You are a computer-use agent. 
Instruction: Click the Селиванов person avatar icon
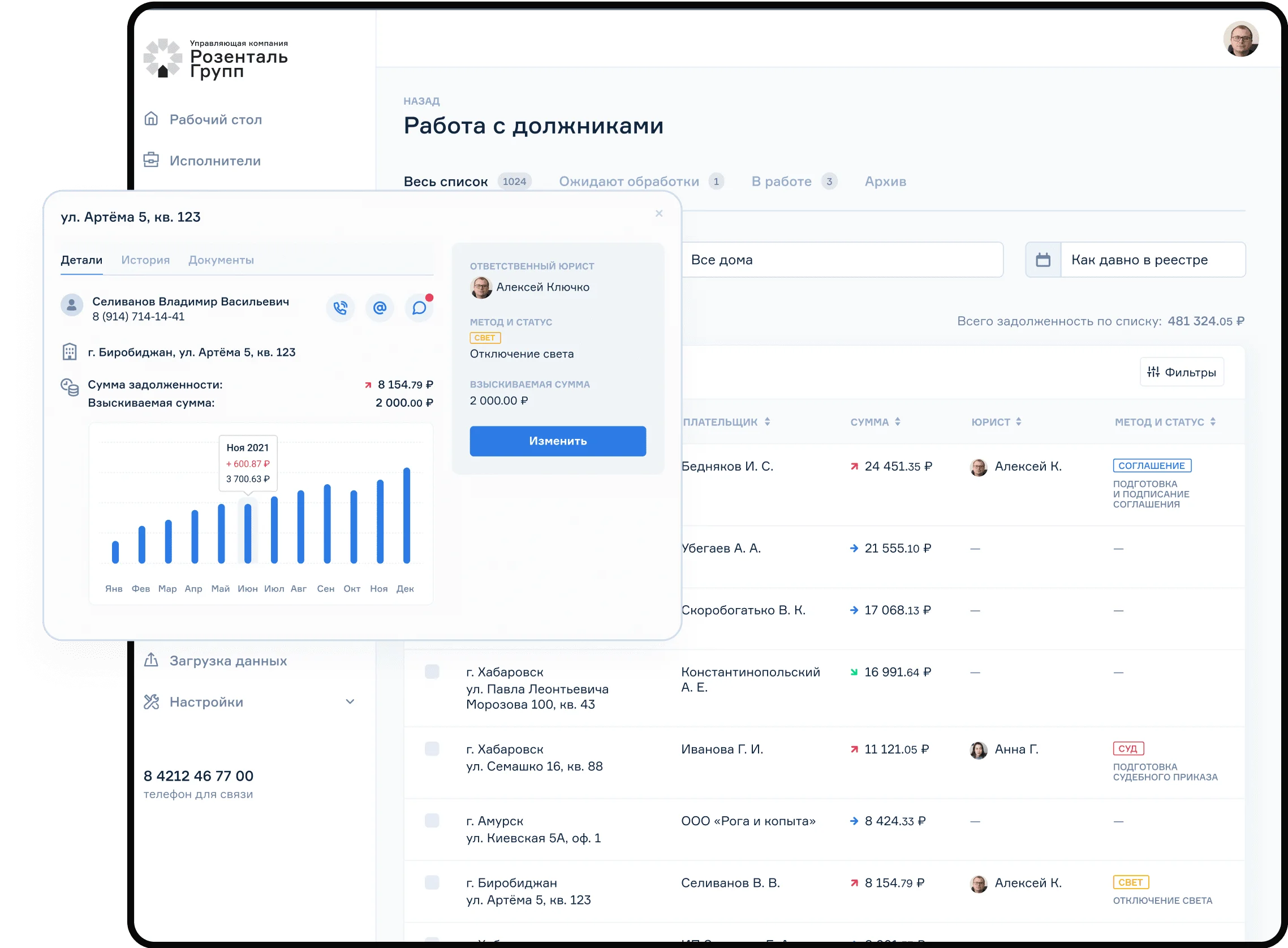point(72,305)
